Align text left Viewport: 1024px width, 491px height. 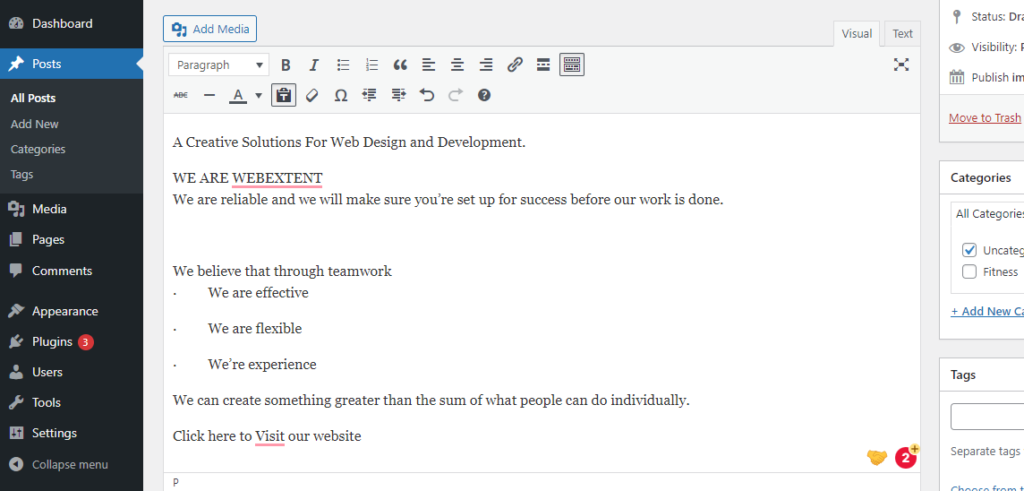pyautogui.click(x=428, y=65)
